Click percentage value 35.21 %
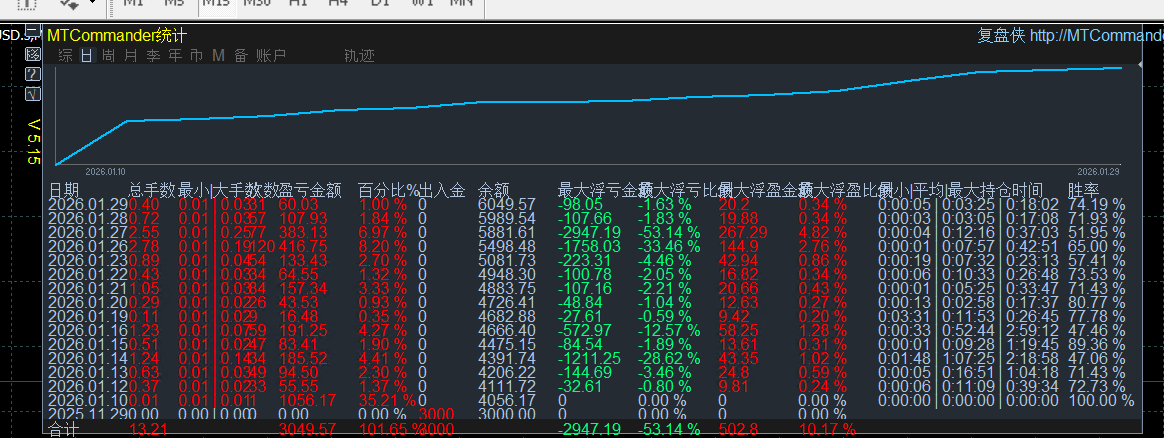This screenshot has height=438, width=1164. pyautogui.click(x=387, y=400)
